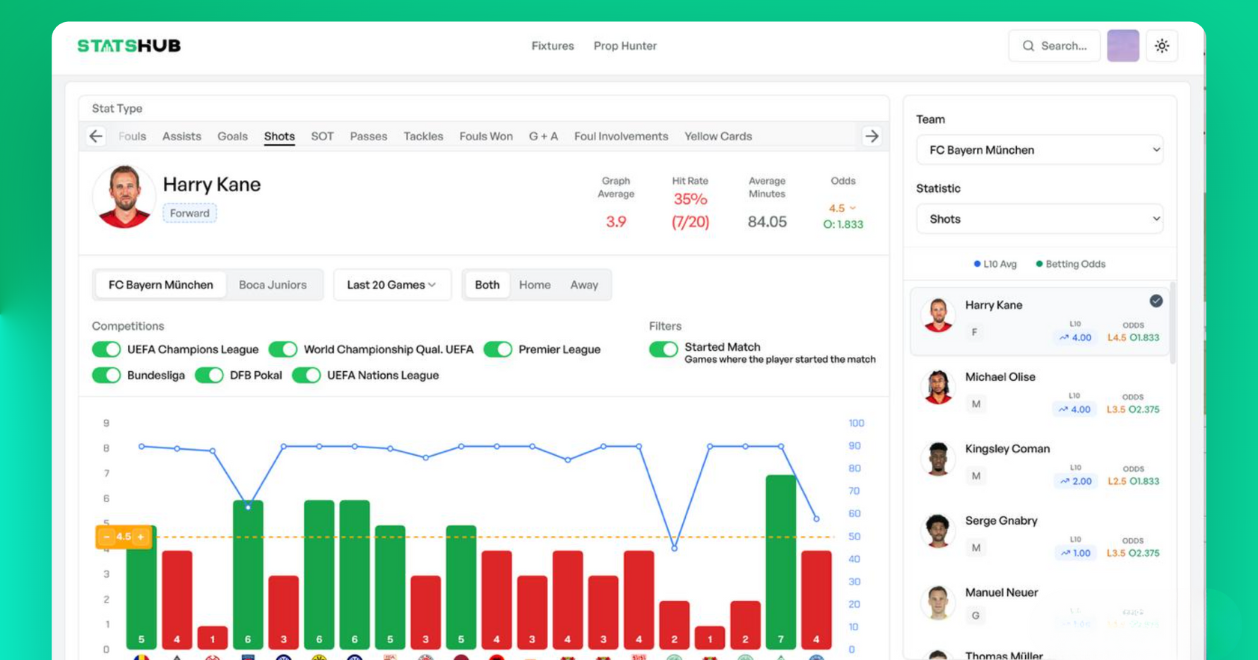Click the F position badge for Harry Kane
Image resolution: width=1258 pixels, height=660 pixels.
pos(975,332)
